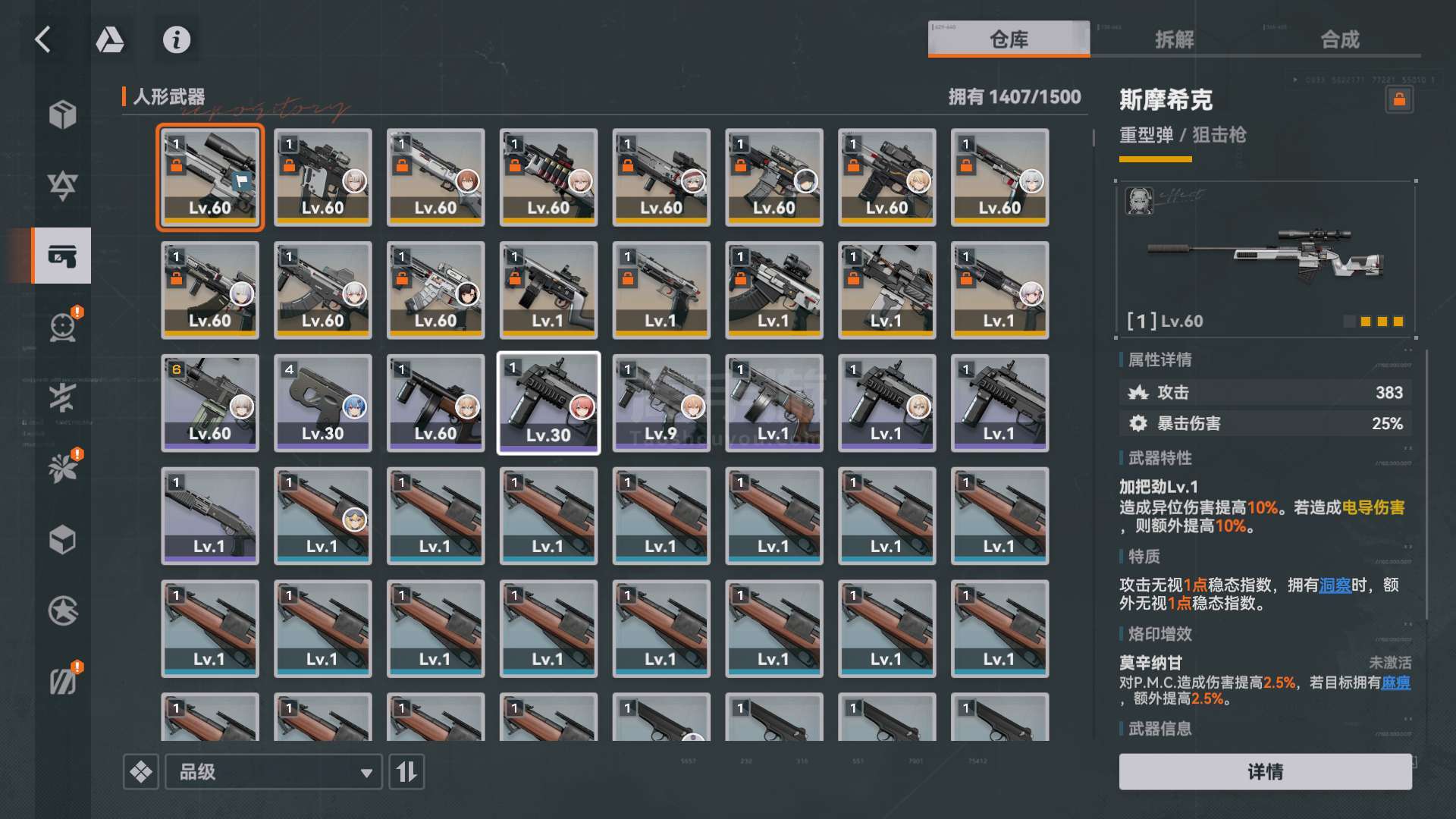Image resolution: width=1456 pixels, height=819 pixels.
Task: Toggle ascending/descending sort order button
Action: tap(406, 772)
